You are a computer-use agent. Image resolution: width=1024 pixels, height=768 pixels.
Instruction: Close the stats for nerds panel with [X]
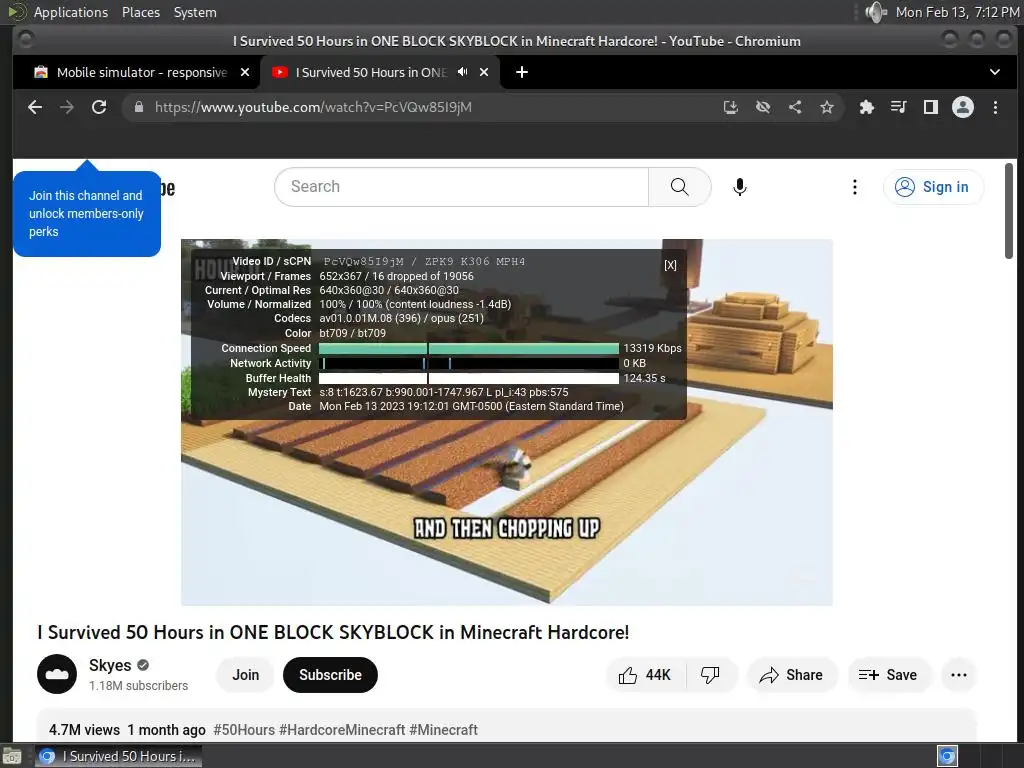click(x=670, y=264)
